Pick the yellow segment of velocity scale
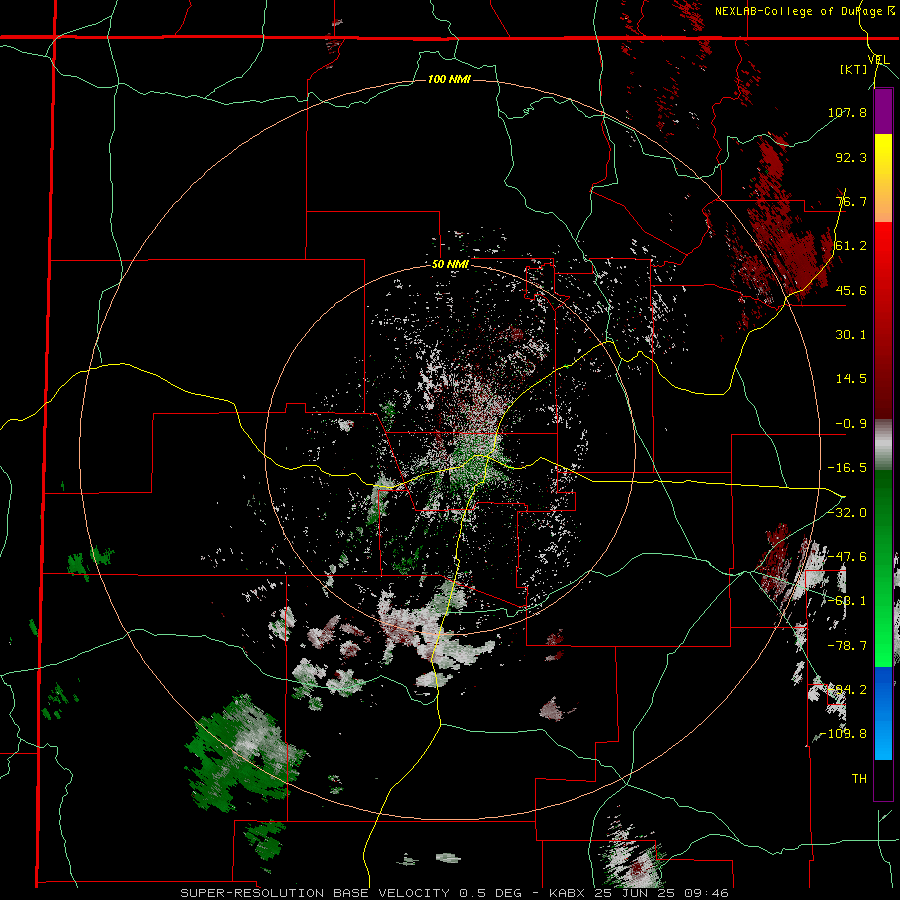The image size is (900, 900). tap(883, 156)
